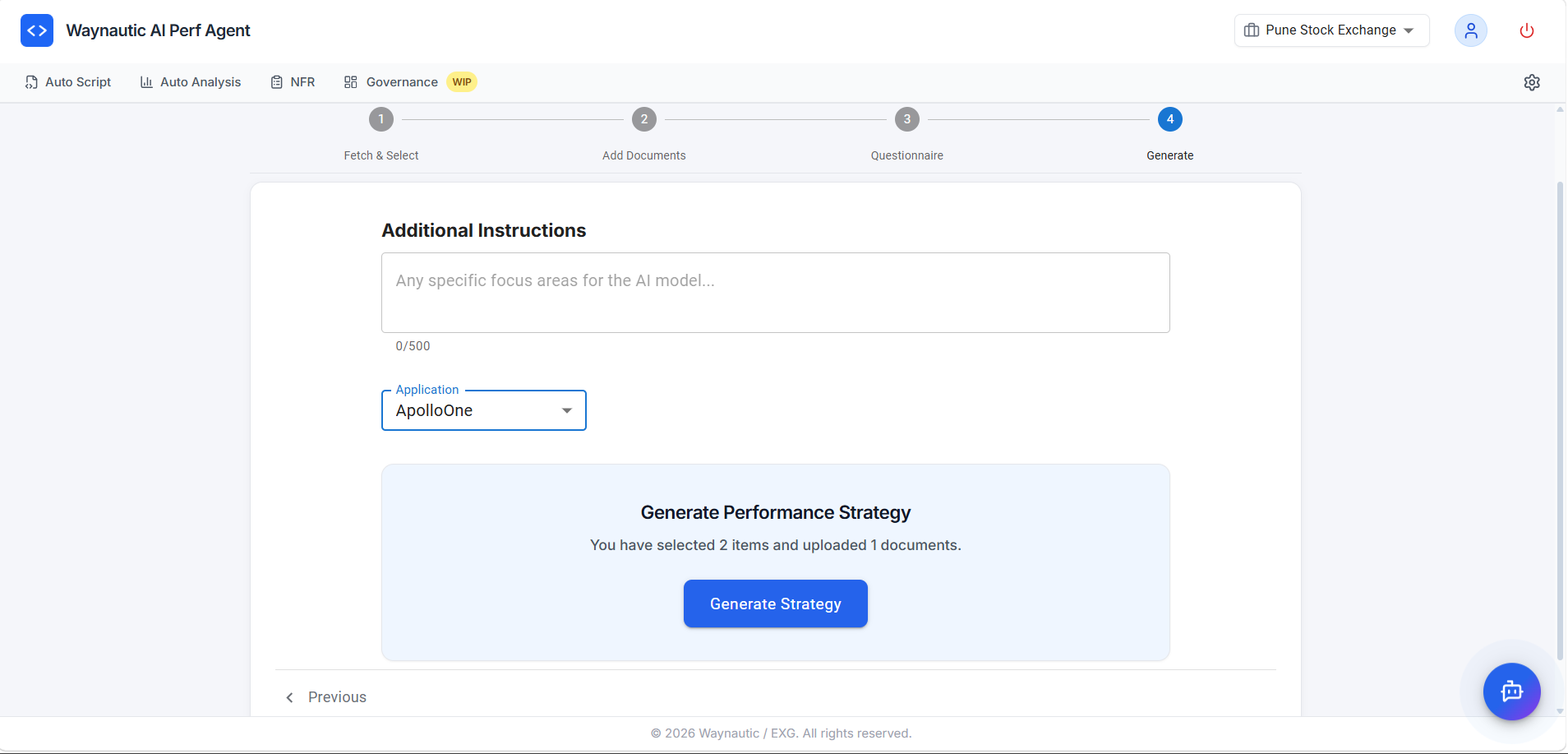This screenshot has width=1568, height=754.
Task: Click the settings gear icon
Action: point(1532,82)
